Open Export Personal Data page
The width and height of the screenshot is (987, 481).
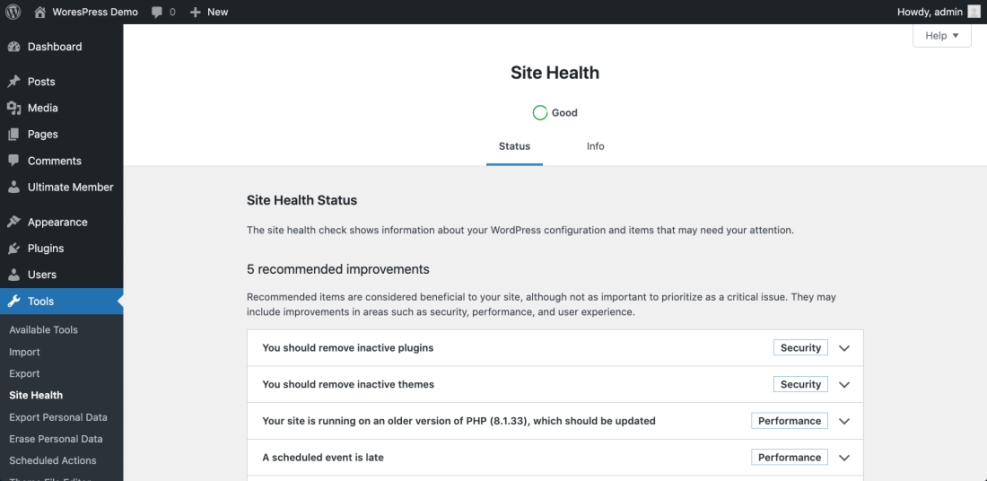tap(58, 417)
